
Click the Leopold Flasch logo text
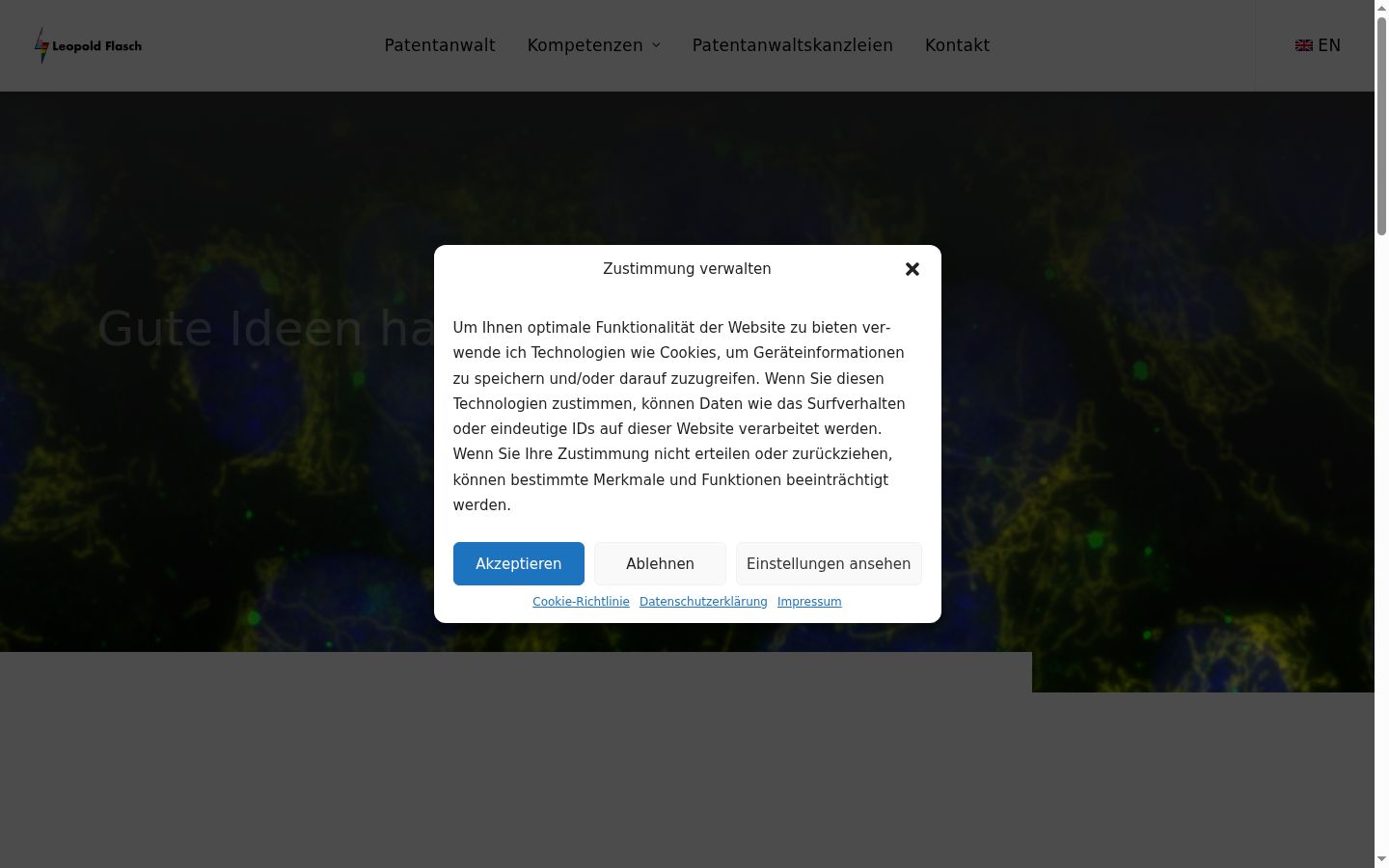[x=96, y=45]
